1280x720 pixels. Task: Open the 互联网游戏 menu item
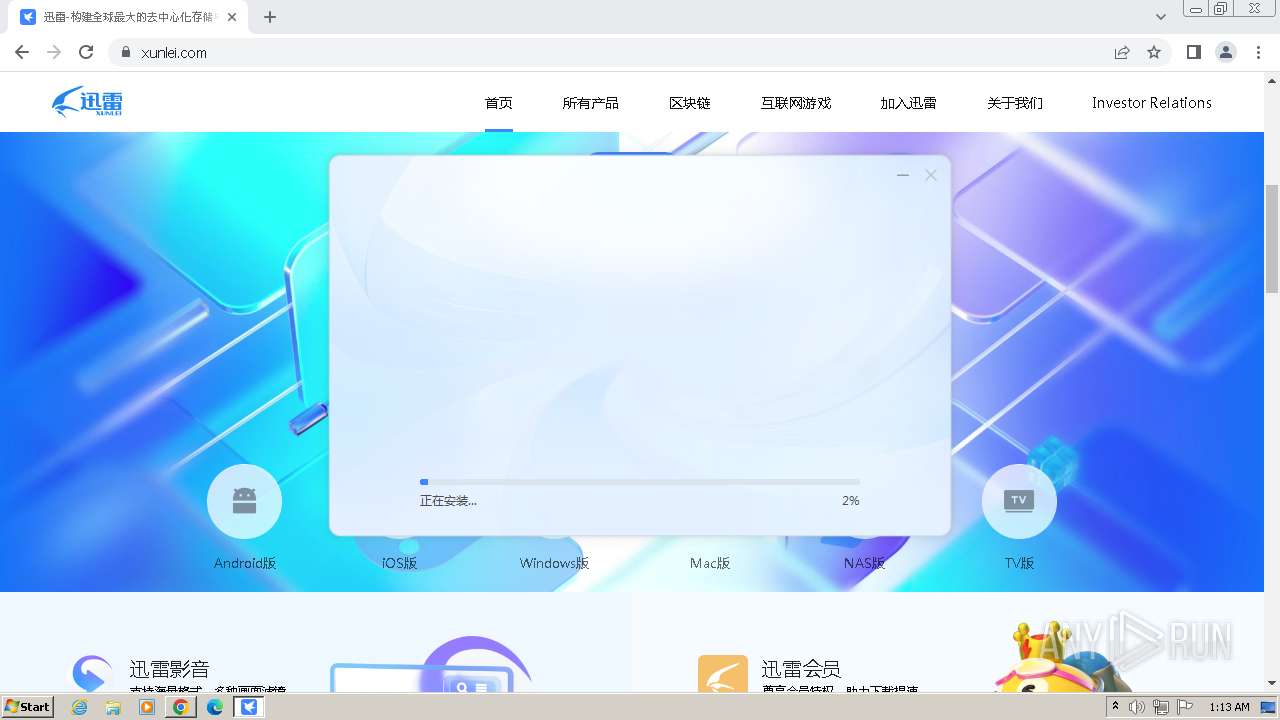(x=796, y=103)
